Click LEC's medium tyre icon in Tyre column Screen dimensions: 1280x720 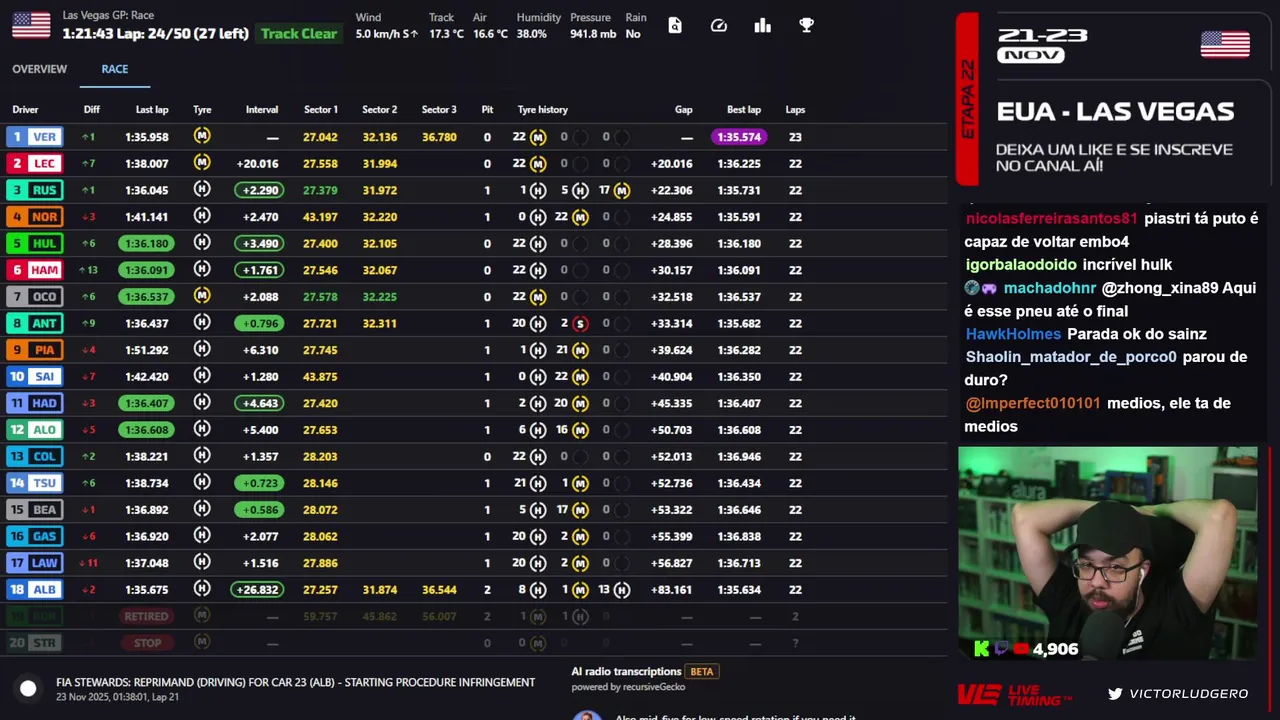[x=202, y=163]
